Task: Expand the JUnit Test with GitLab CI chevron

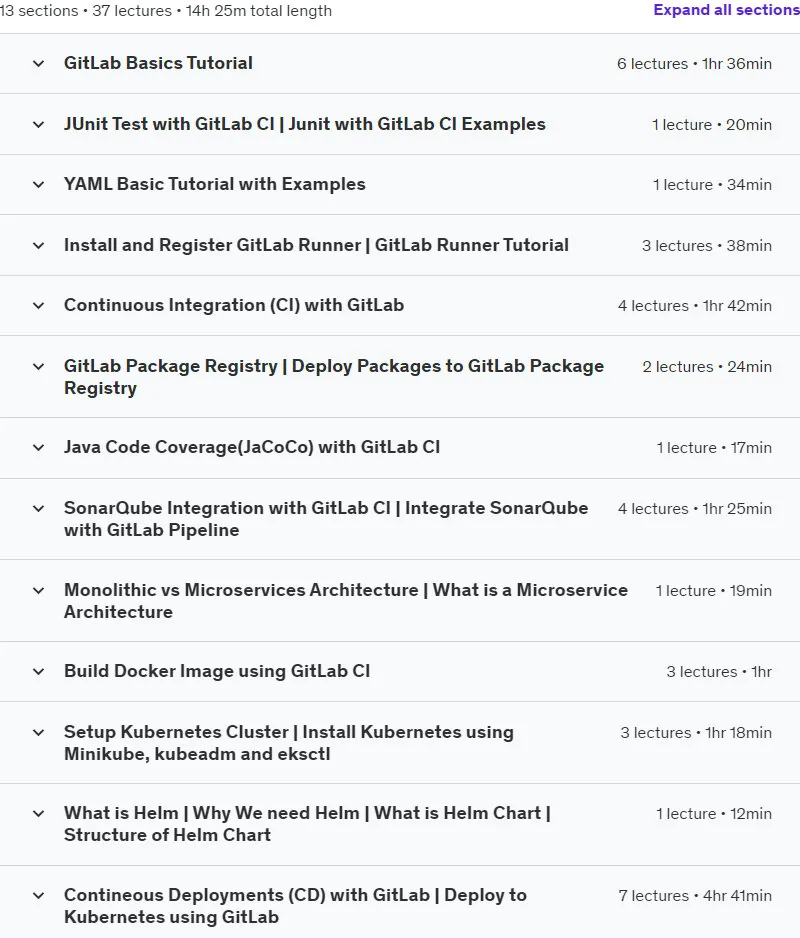Action: pos(38,124)
